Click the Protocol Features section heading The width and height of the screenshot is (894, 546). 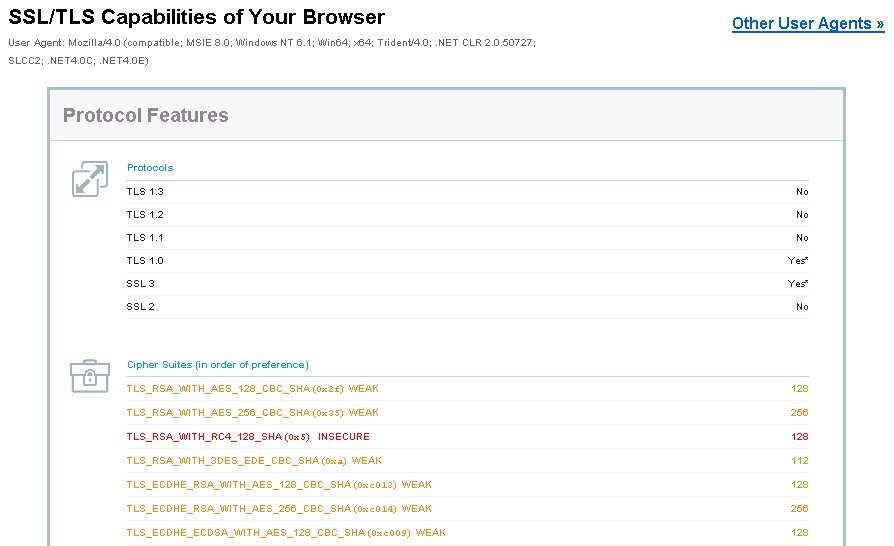point(145,116)
